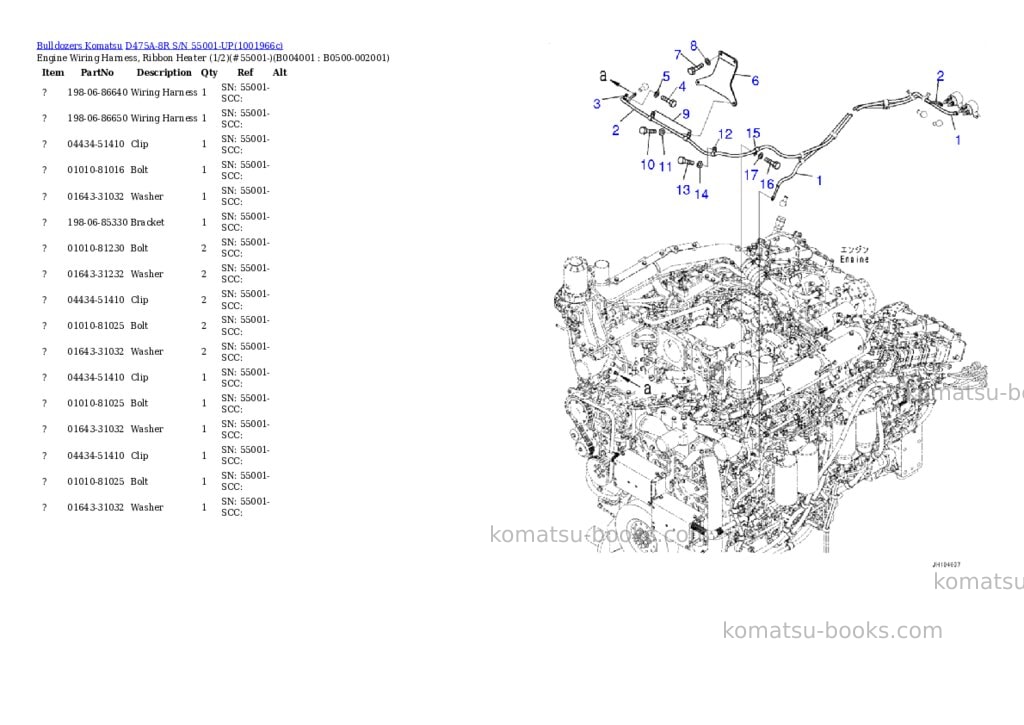
Task: Click callout number 7 in the diagram
Action: [678, 55]
